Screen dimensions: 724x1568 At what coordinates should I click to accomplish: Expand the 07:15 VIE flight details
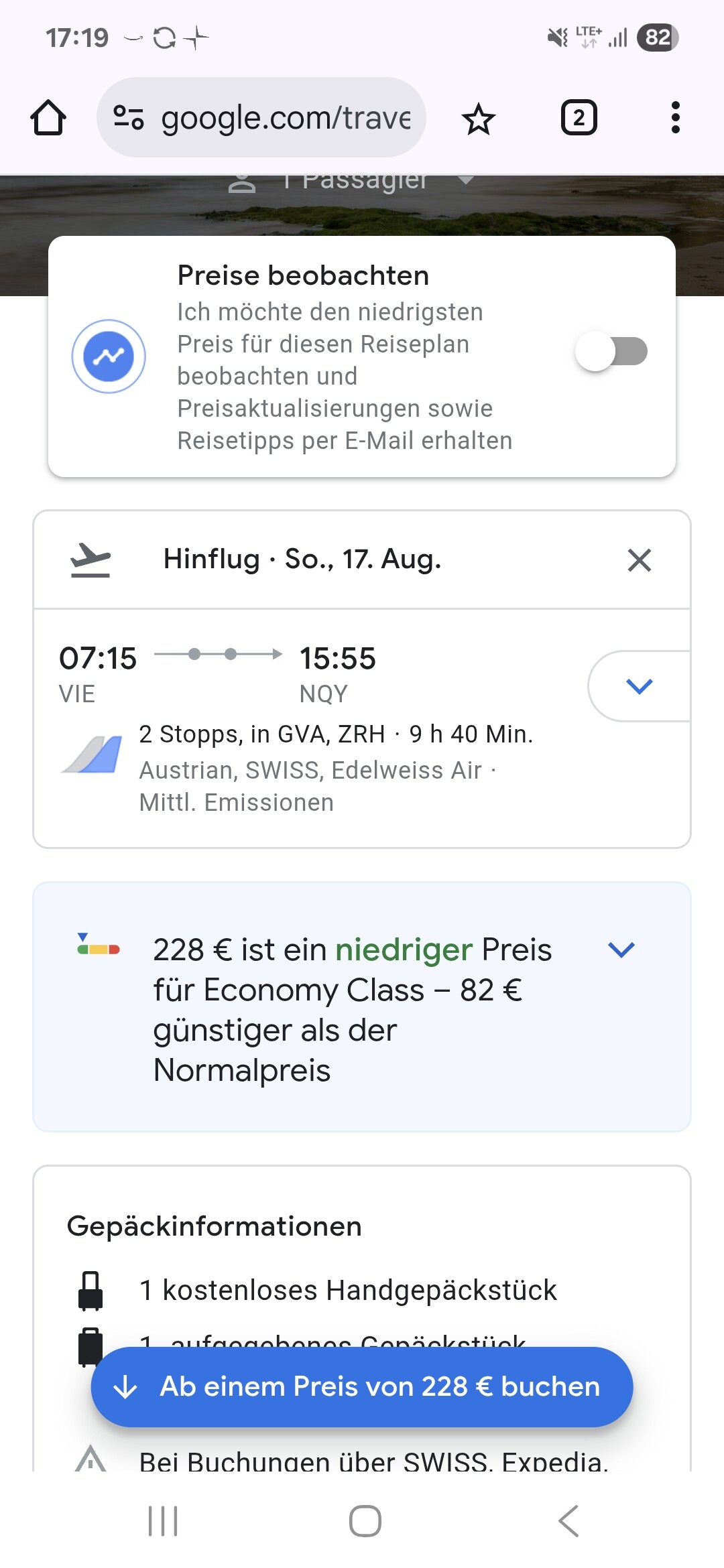[639, 686]
